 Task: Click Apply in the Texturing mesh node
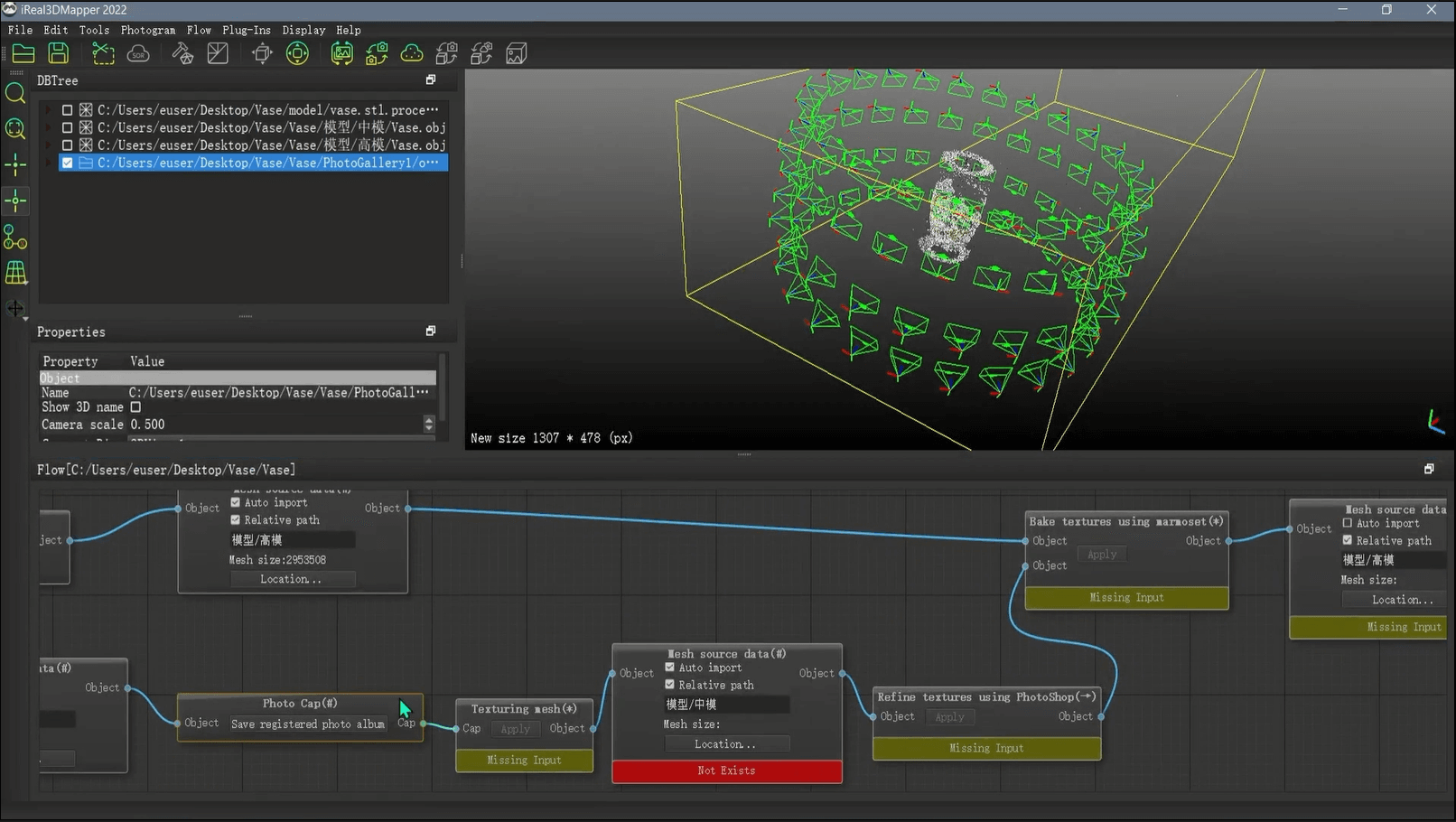(515, 729)
